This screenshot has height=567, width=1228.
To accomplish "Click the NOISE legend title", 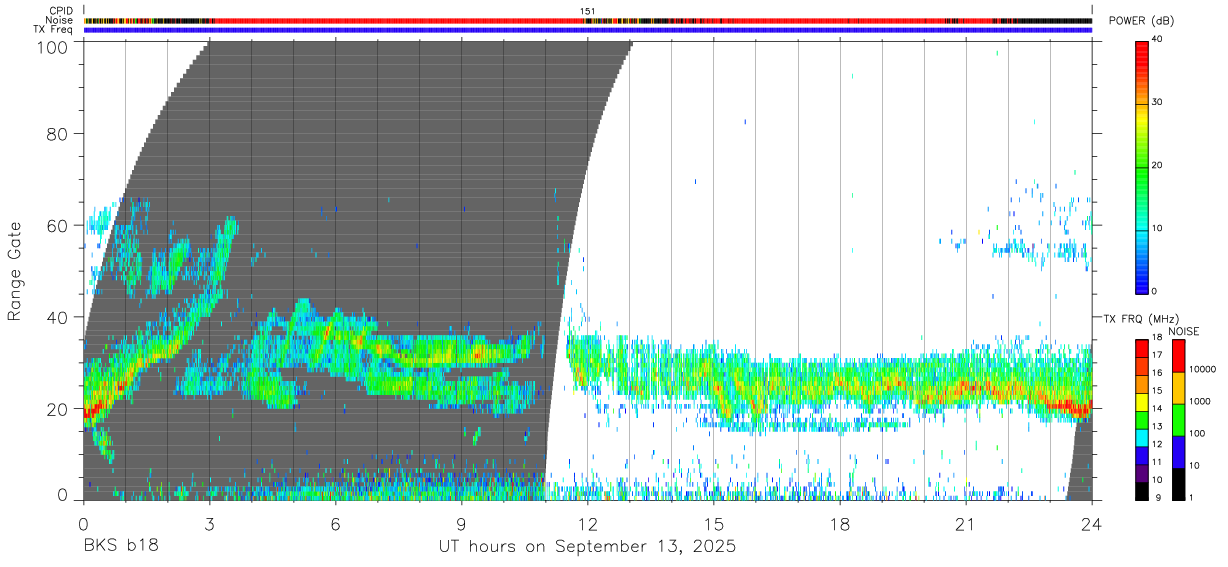I will pos(1184,331).
